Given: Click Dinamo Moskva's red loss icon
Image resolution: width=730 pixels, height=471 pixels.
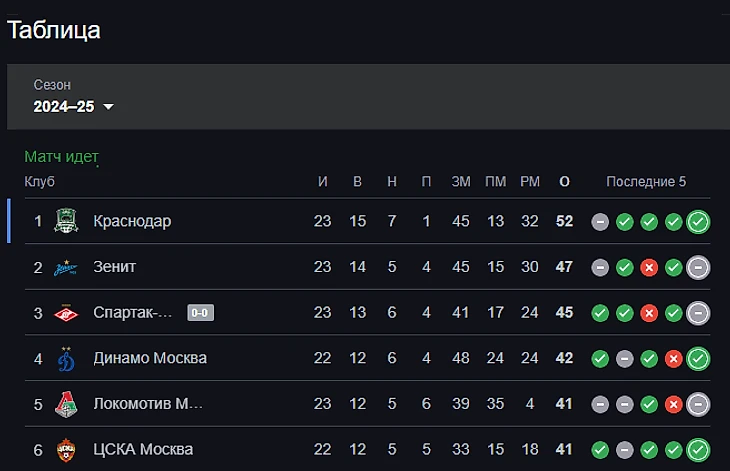Looking at the screenshot, I should [x=673, y=359].
